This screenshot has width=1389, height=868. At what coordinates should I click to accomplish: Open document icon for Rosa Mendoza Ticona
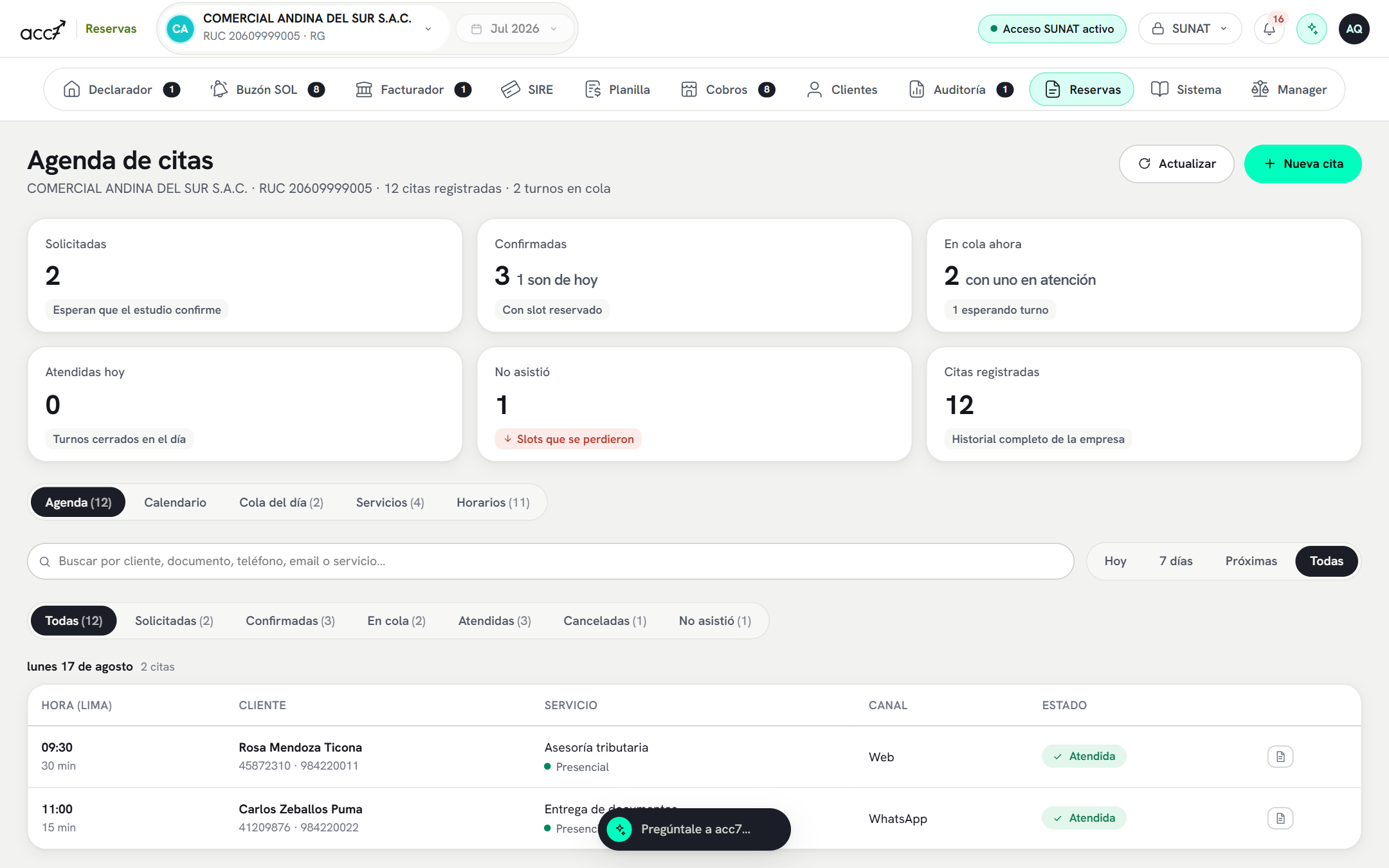pyautogui.click(x=1280, y=757)
